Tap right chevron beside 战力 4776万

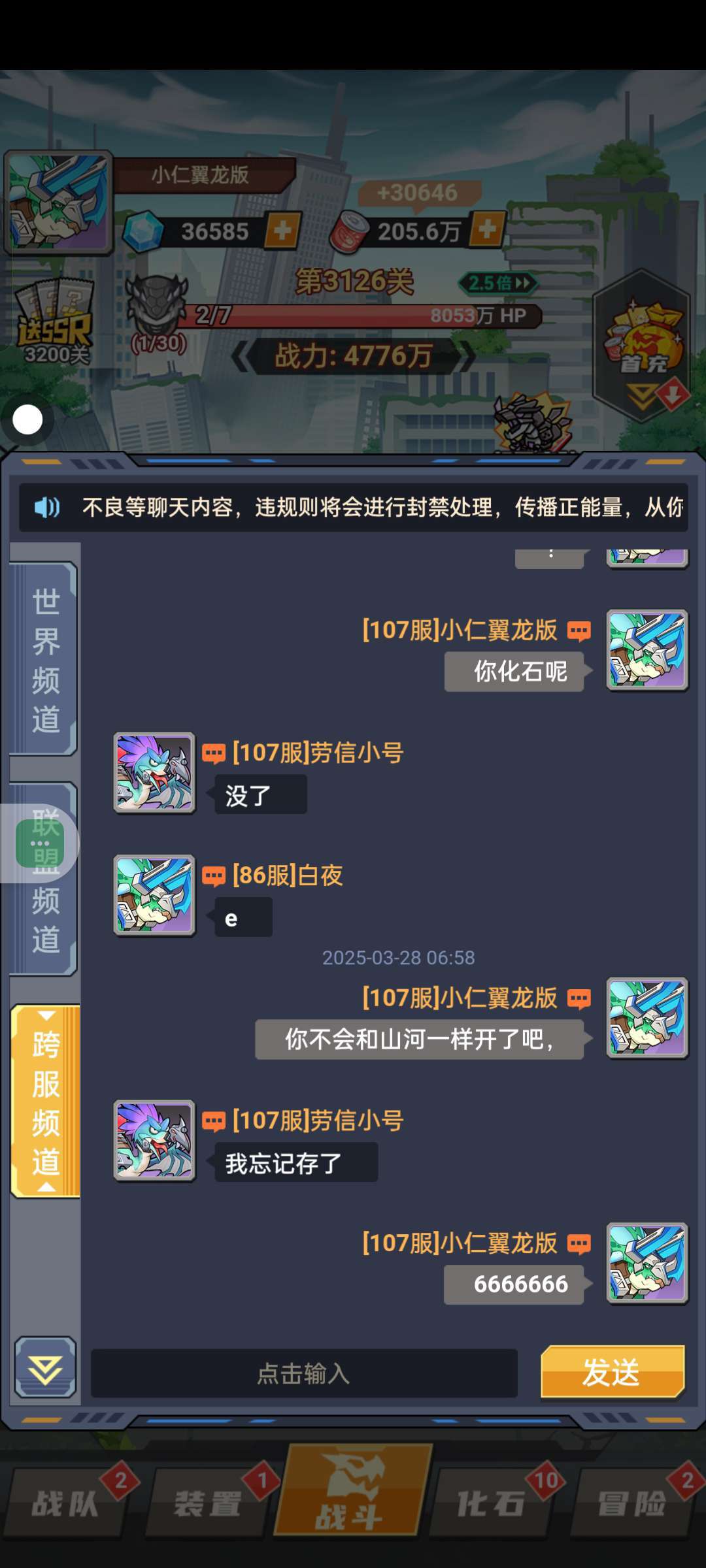467,356
